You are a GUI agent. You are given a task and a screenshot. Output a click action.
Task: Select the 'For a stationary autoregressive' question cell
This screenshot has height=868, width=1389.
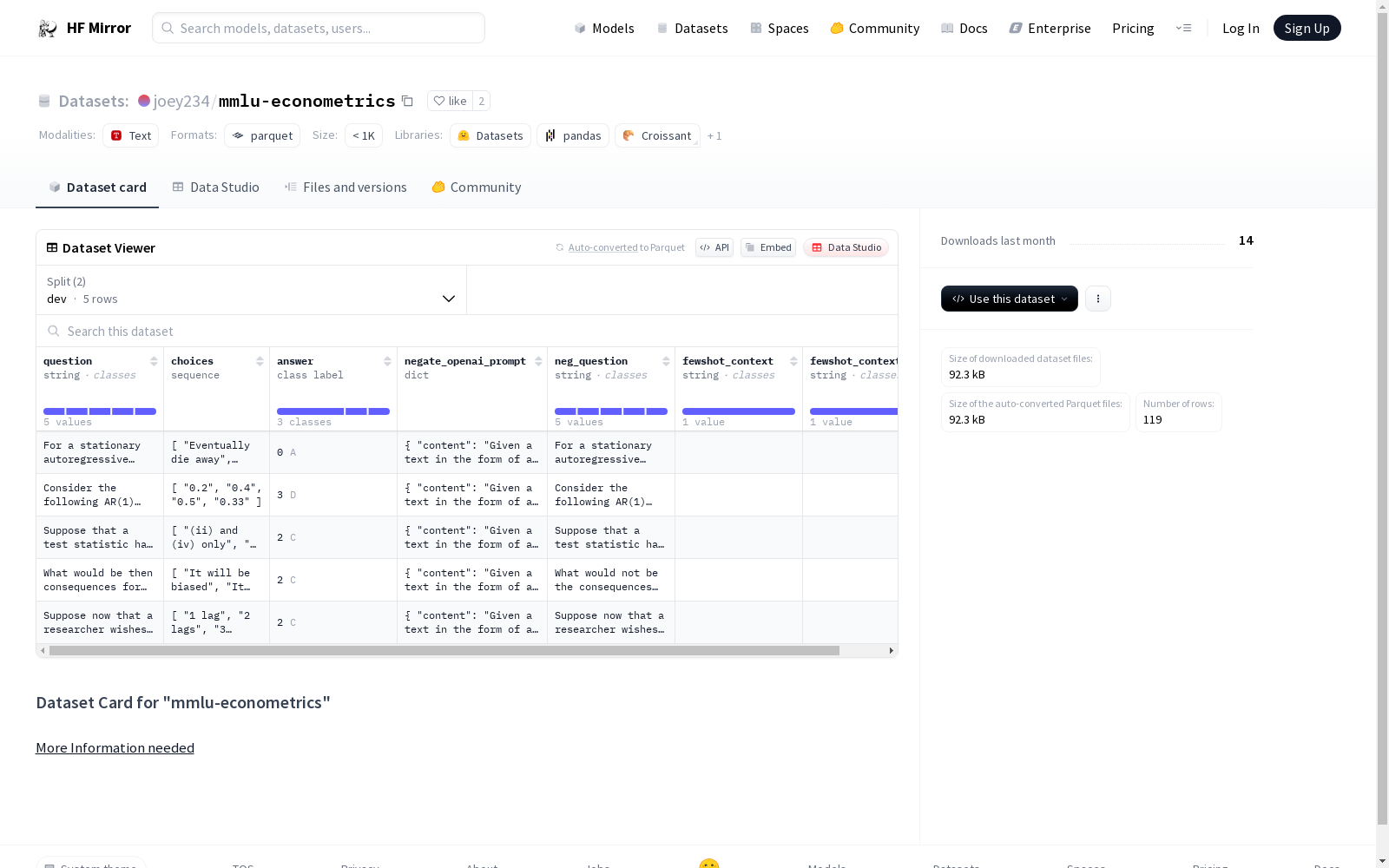tap(100, 452)
